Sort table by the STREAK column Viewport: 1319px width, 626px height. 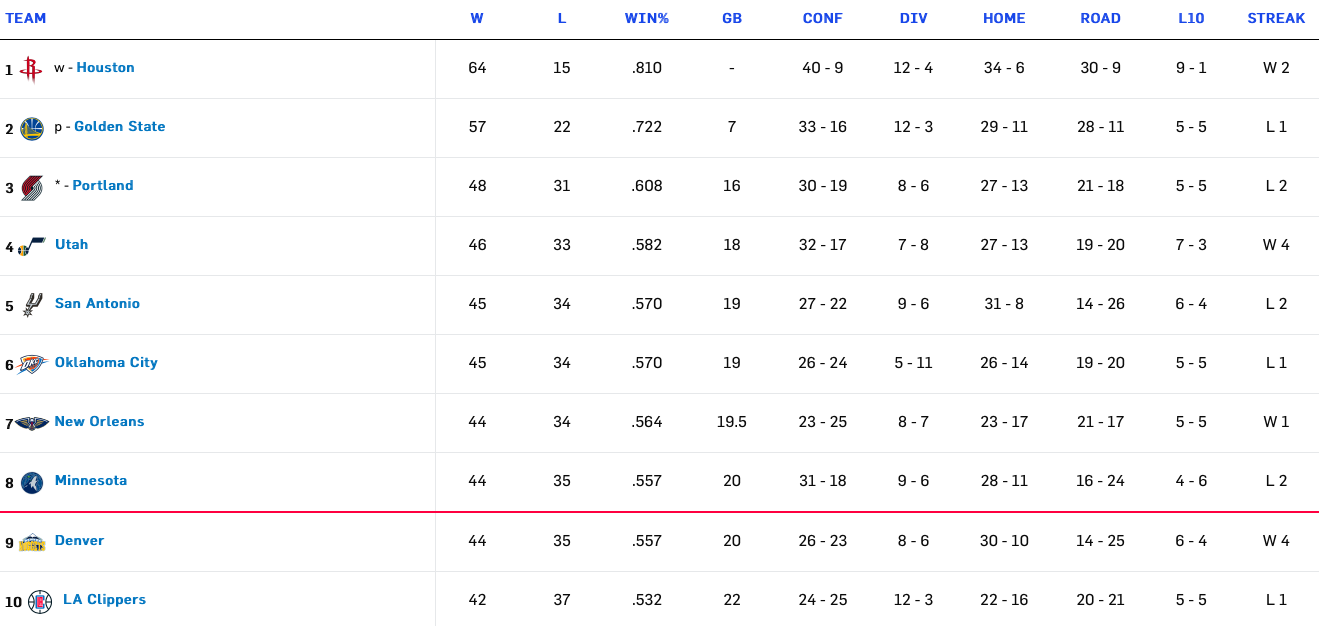point(1276,18)
